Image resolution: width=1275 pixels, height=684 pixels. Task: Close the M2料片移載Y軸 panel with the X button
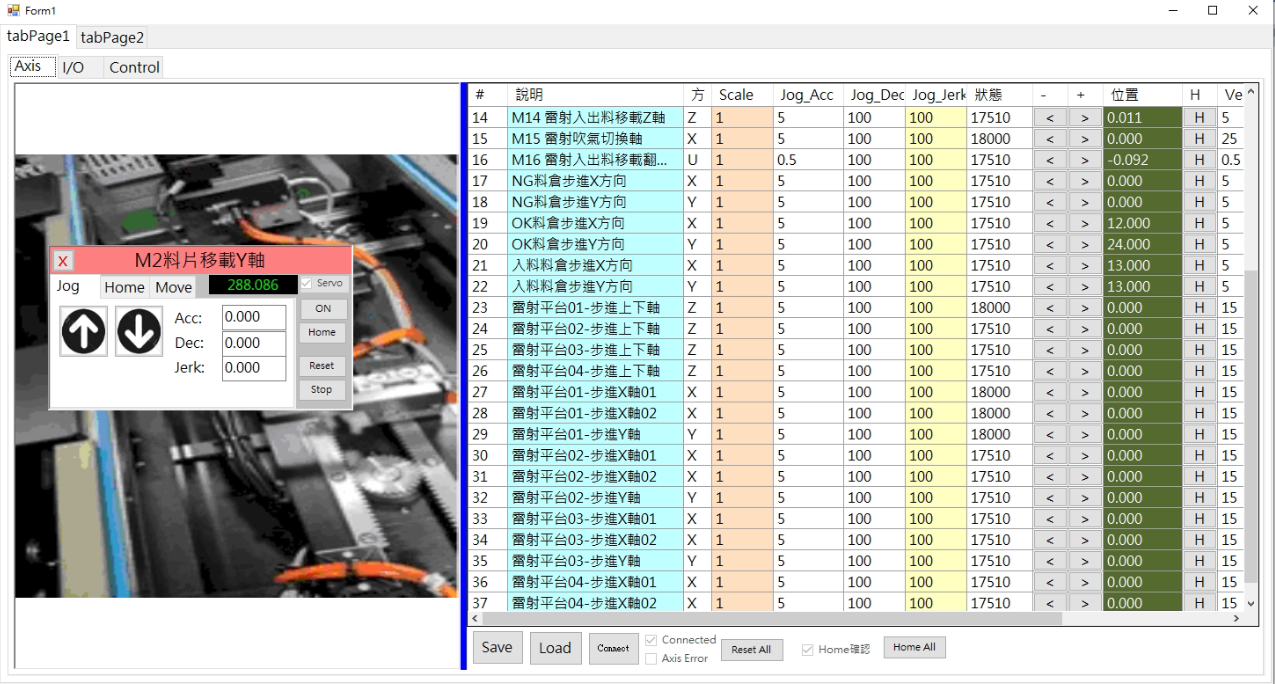(63, 261)
